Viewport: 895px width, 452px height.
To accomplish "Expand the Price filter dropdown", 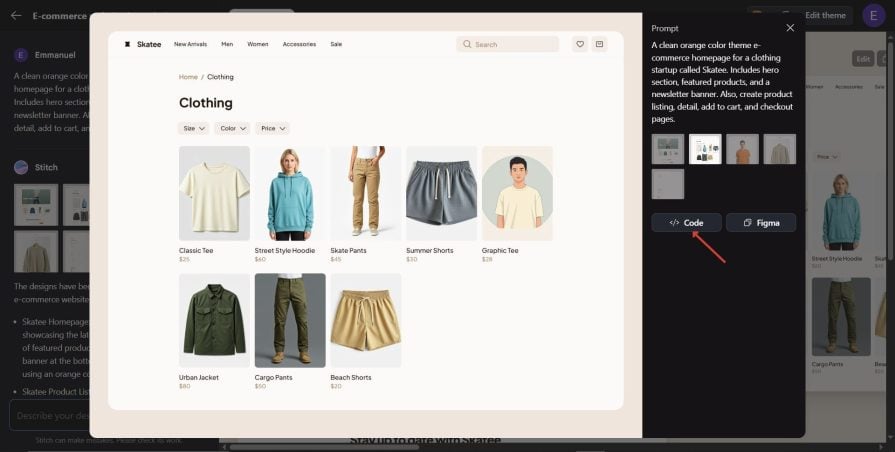I will [x=273, y=128].
